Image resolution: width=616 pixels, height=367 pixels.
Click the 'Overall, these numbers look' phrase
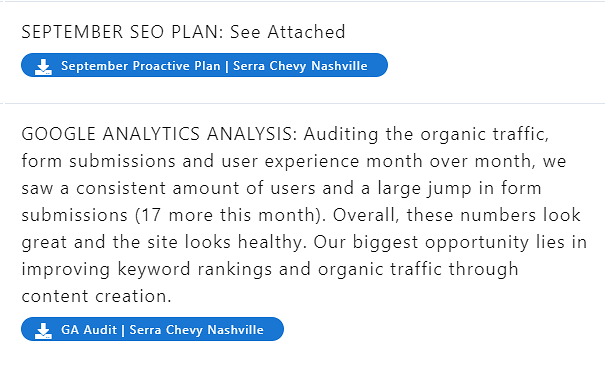(x=456, y=215)
